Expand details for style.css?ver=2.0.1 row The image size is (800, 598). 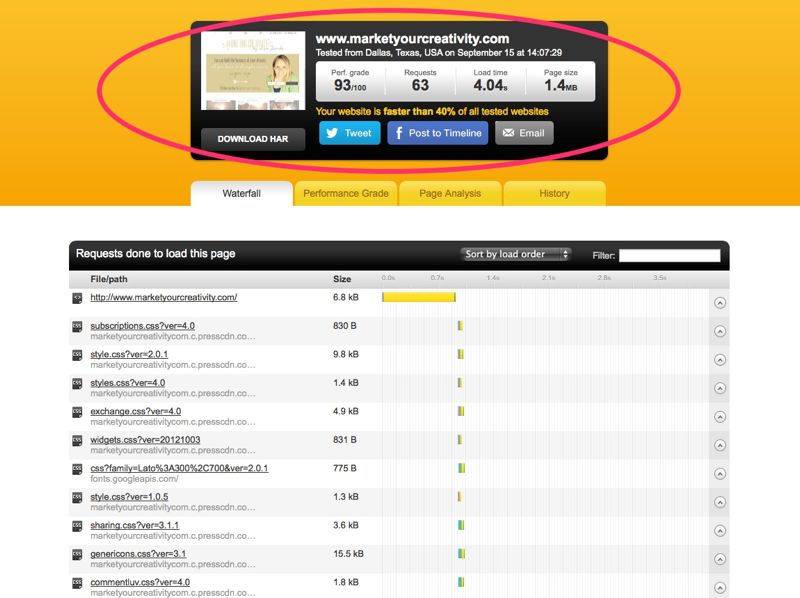coord(720,360)
